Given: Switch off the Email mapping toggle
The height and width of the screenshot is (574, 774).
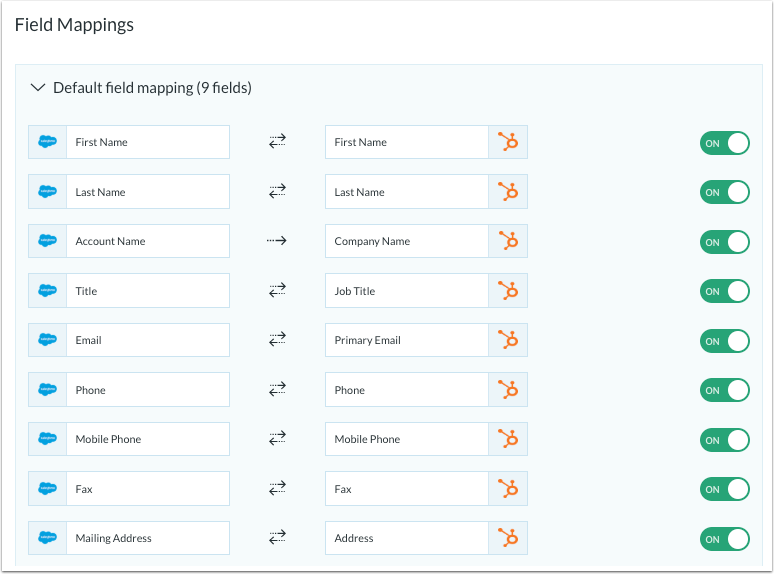Looking at the screenshot, I should 725,341.
